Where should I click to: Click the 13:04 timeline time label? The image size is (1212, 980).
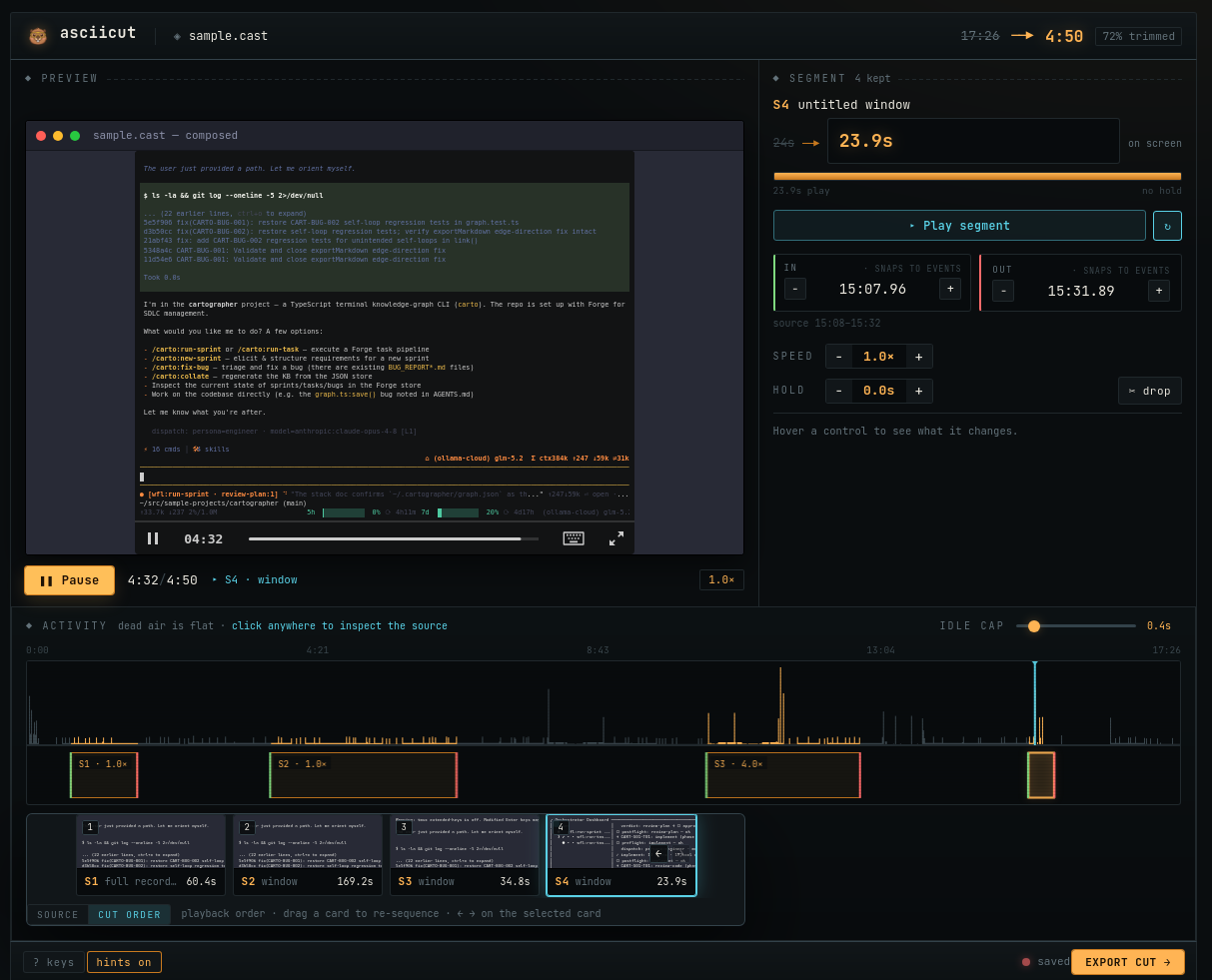click(x=880, y=650)
